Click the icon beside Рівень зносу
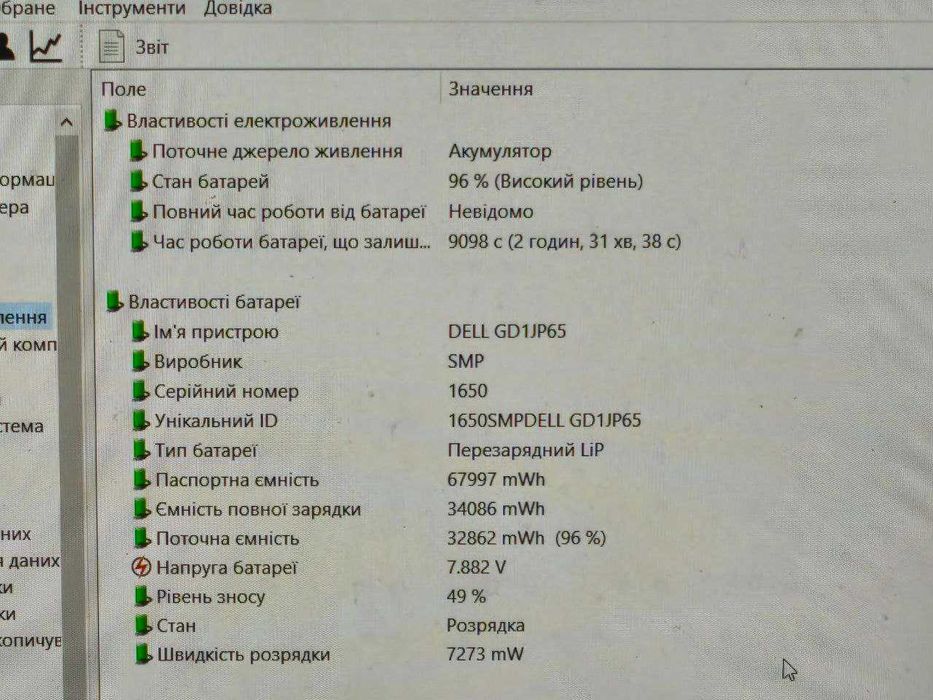 (x=143, y=596)
